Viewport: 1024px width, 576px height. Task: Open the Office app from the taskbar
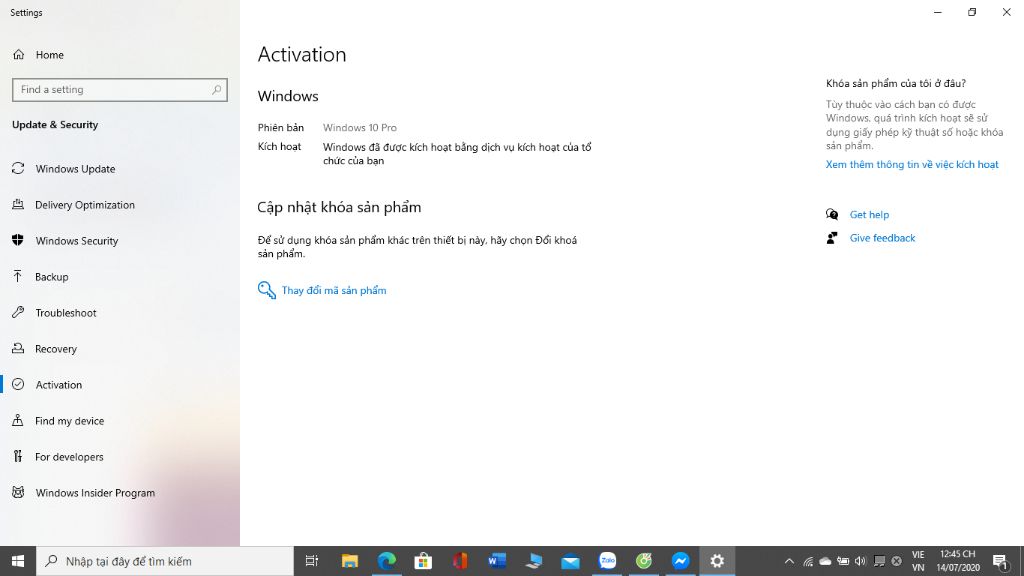click(460, 561)
